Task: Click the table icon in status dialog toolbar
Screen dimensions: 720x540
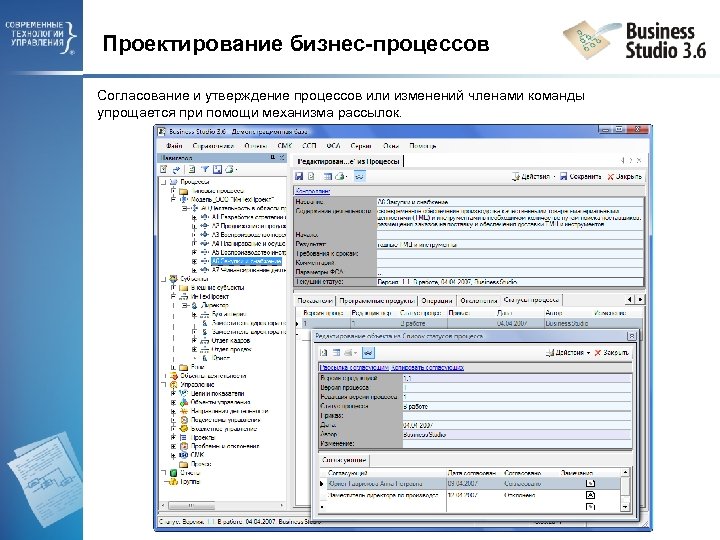Action: [336, 353]
